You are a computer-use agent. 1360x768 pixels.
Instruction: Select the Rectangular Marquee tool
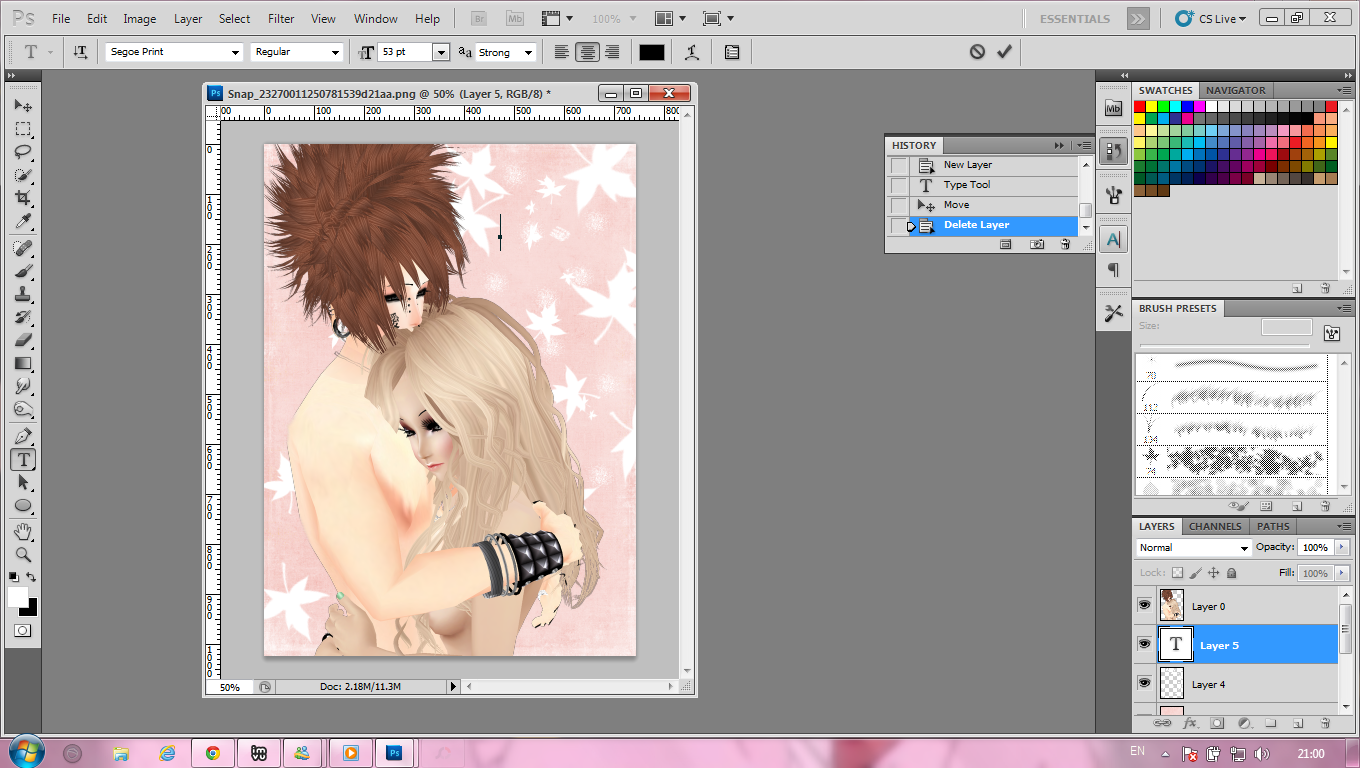click(x=23, y=129)
